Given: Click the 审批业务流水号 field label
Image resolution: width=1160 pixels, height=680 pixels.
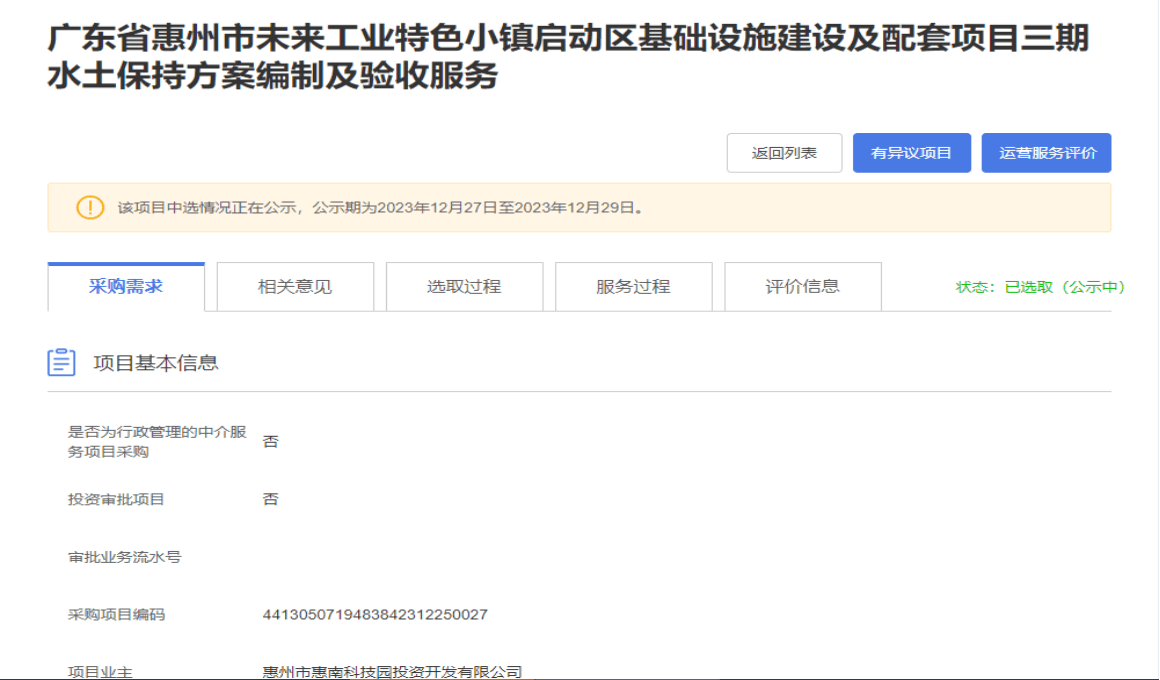Looking at the screenshot, I should [124, 557].
